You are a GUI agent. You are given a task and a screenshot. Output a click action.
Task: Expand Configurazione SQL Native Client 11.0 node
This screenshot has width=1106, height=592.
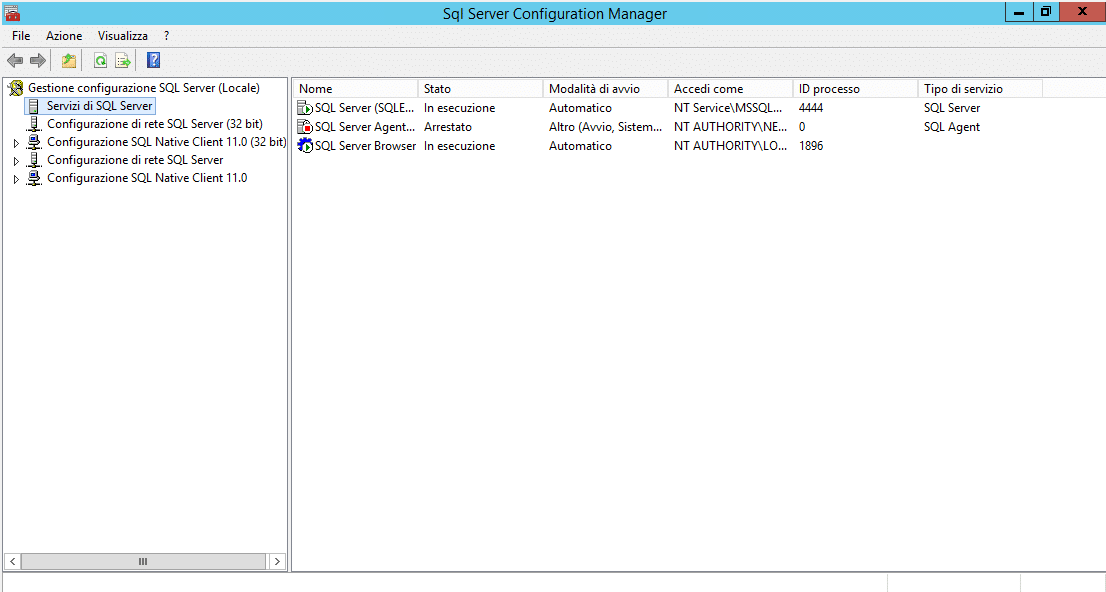point(16,179)
